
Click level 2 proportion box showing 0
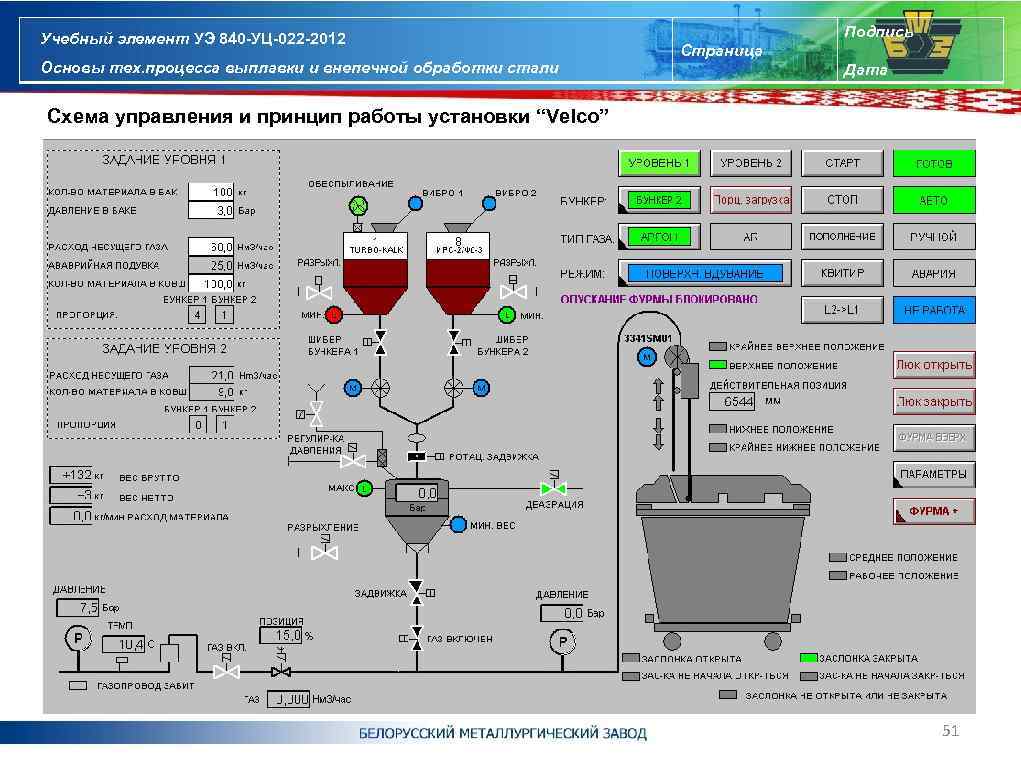coord(198,425)
